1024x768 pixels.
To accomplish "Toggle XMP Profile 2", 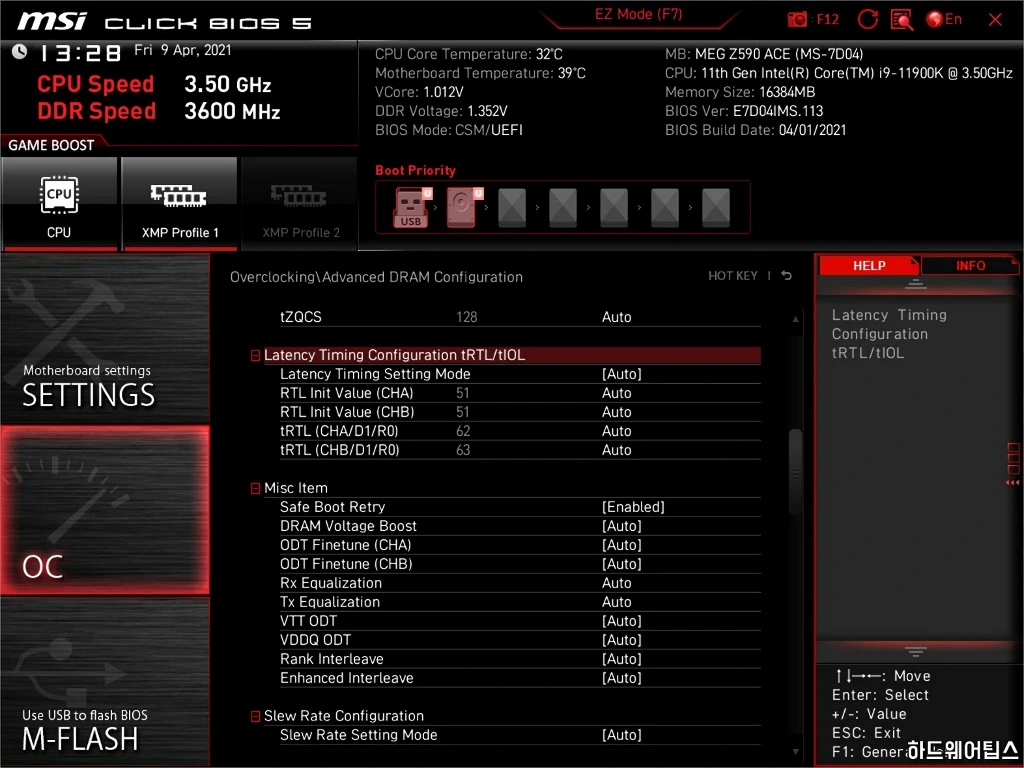I will (300, 204).
